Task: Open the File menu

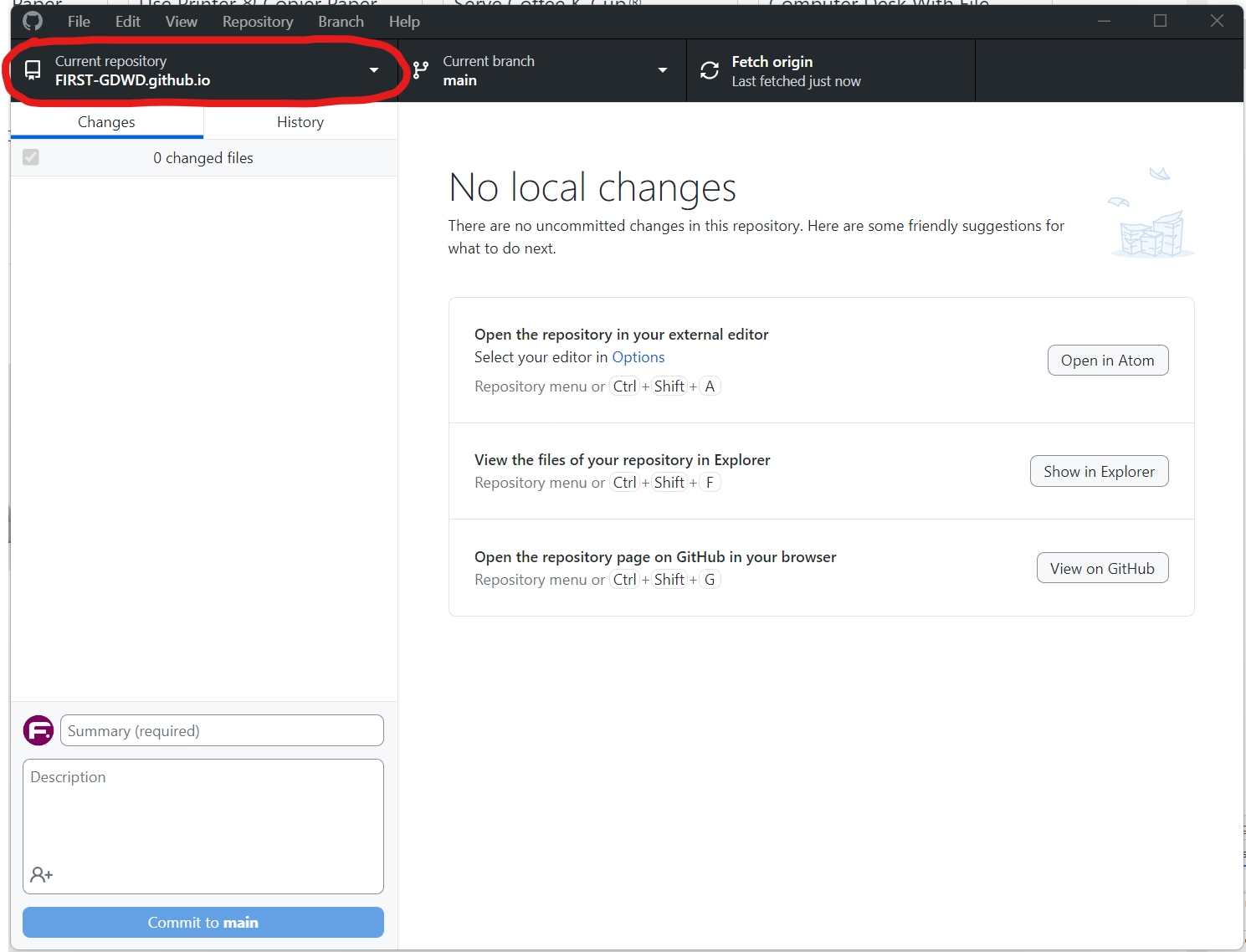Action: [79, 22]
